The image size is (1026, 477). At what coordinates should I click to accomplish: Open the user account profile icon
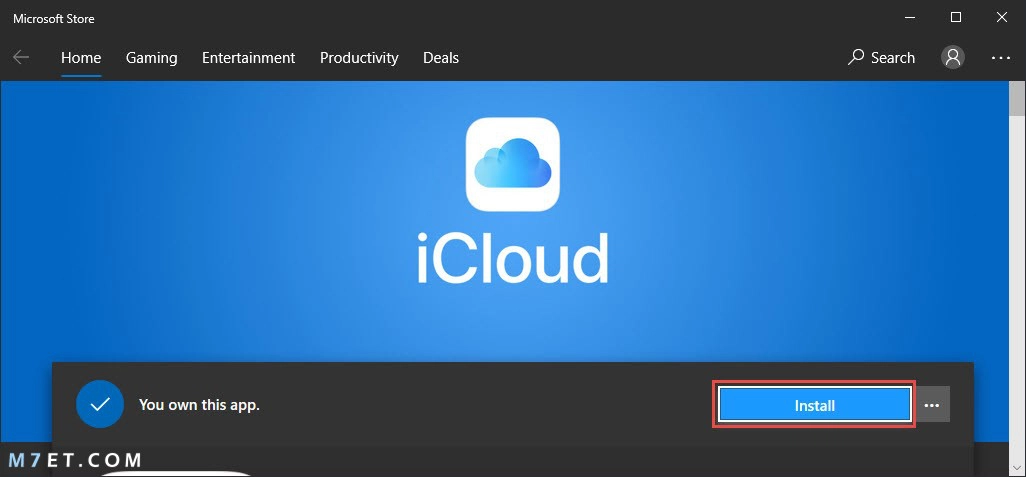point(953,58)
